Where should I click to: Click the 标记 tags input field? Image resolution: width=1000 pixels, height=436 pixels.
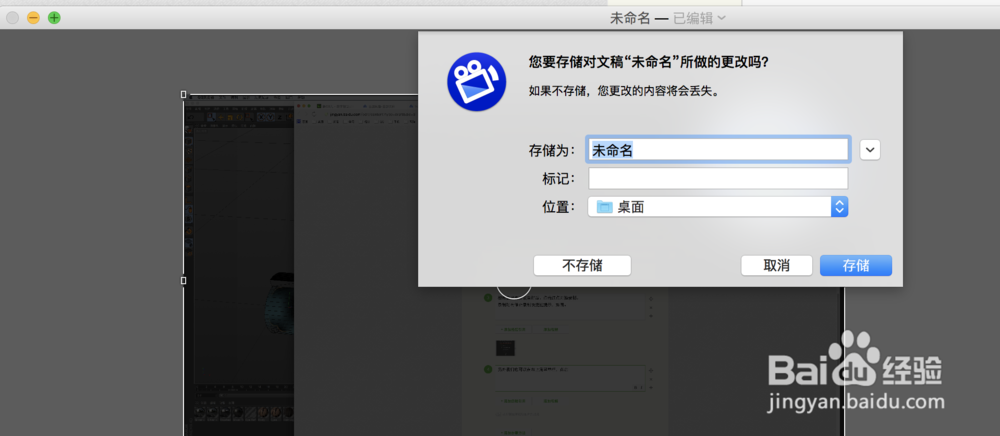pyautogui.click(x=718, y=178)
